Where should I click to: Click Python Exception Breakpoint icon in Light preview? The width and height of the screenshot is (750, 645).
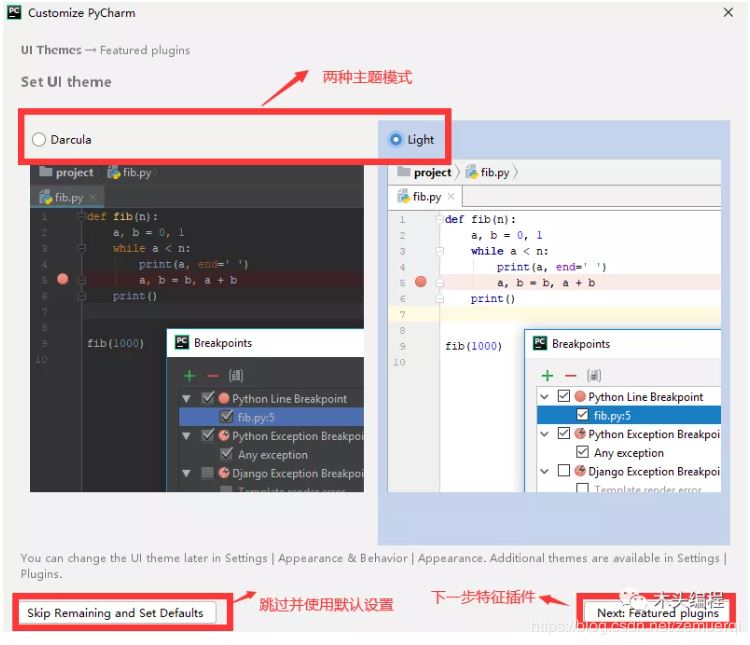coord(580,433)
